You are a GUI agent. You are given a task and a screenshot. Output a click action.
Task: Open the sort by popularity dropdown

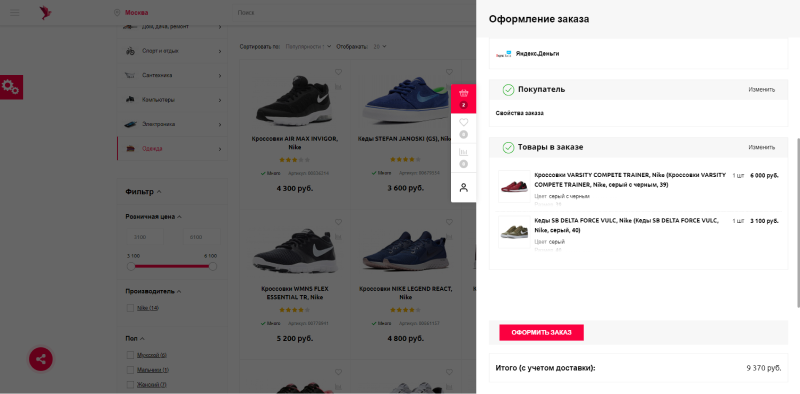pyautogui.click(x=308, y=46)
